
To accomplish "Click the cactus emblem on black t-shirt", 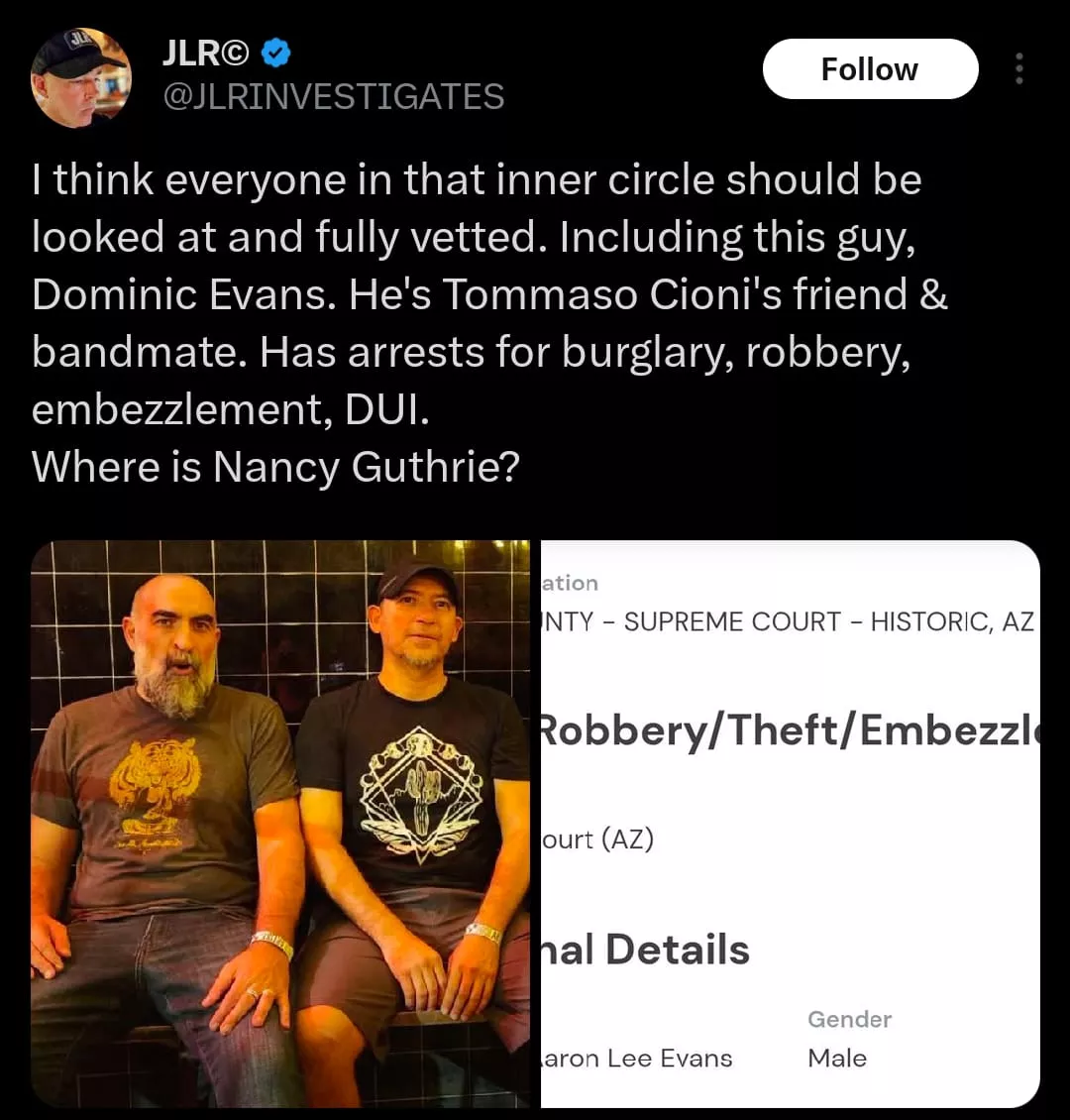I will click(x=420, y=795).
